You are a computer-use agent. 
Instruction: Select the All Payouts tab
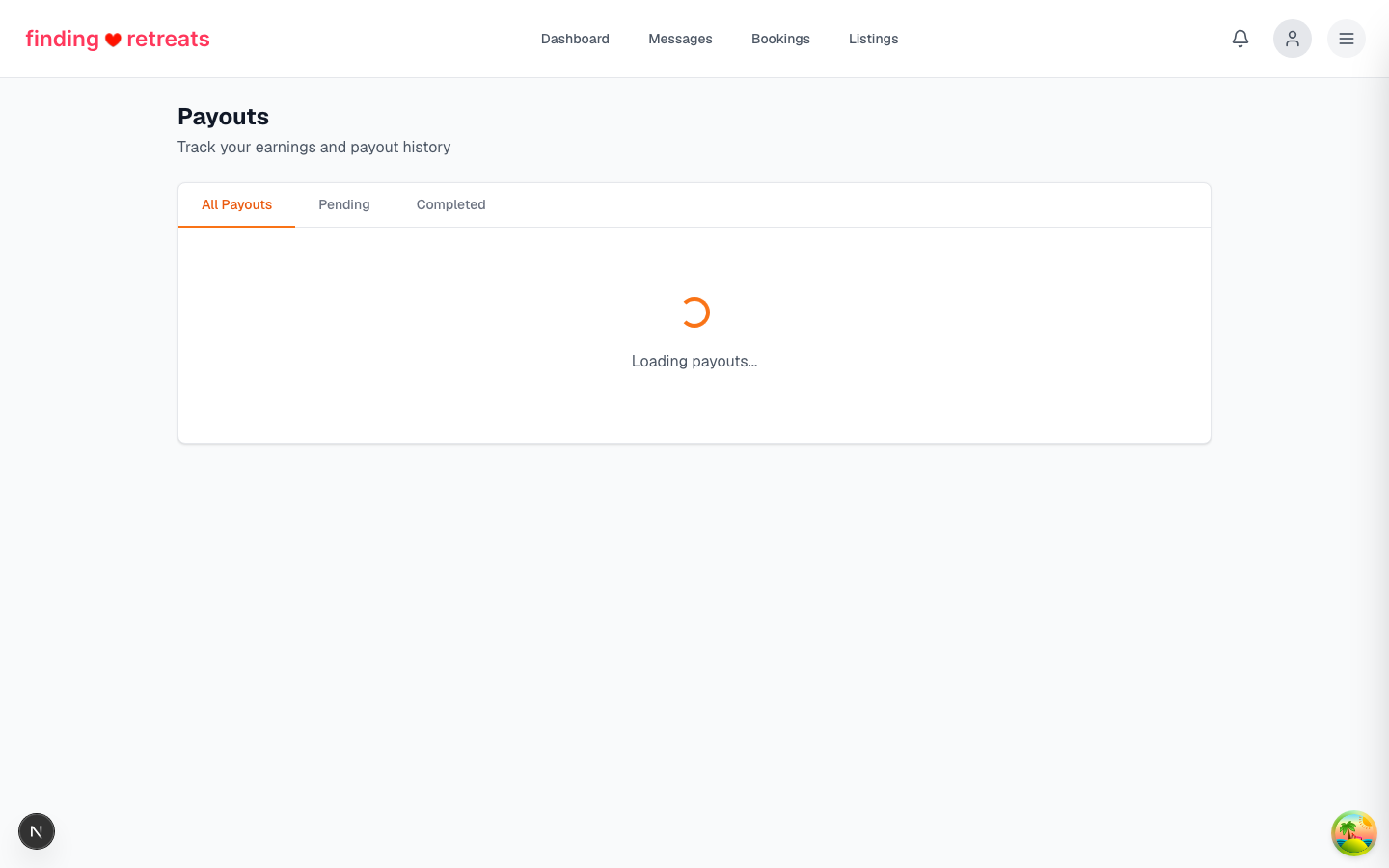pyautogui.click(x=236, y=204)
